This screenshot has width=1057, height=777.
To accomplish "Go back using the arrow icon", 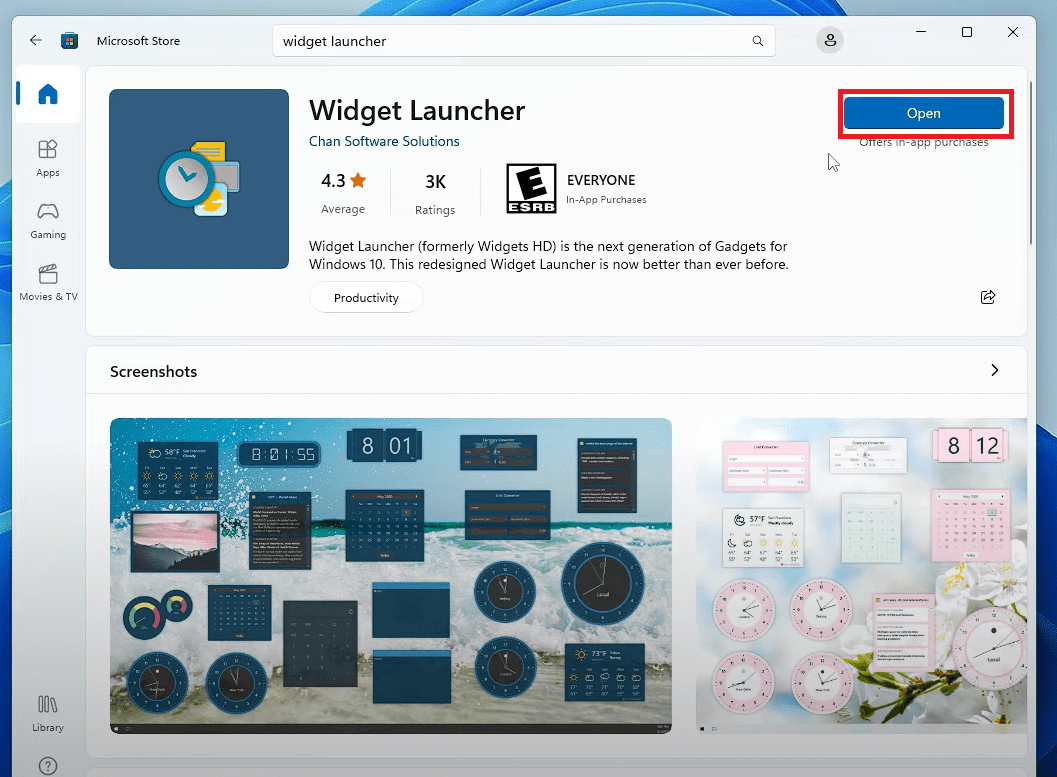I will [x=35, y=40].
